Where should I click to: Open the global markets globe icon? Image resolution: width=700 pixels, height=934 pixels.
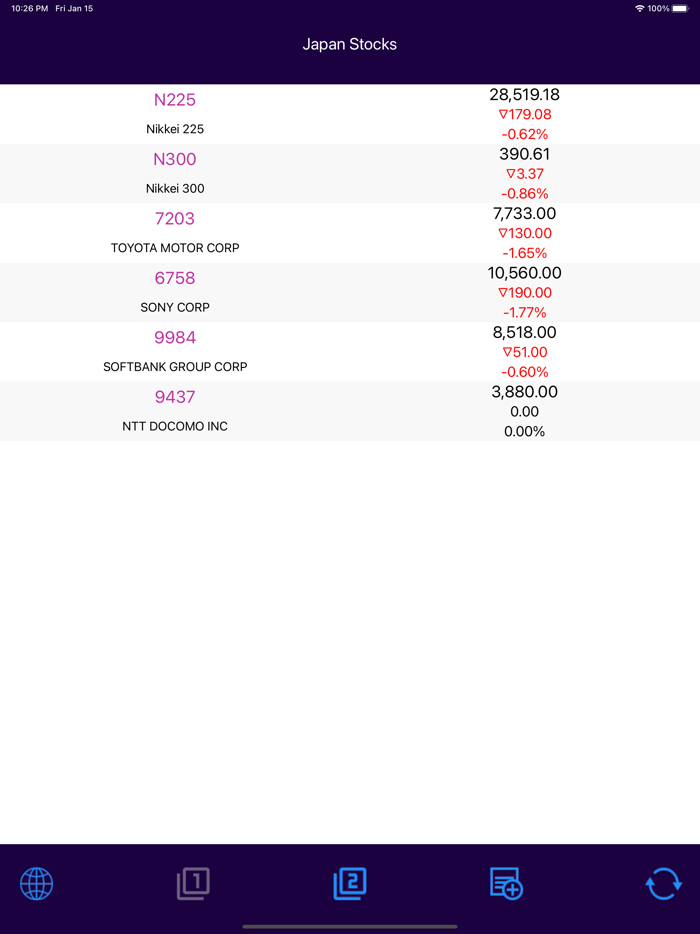36,884
